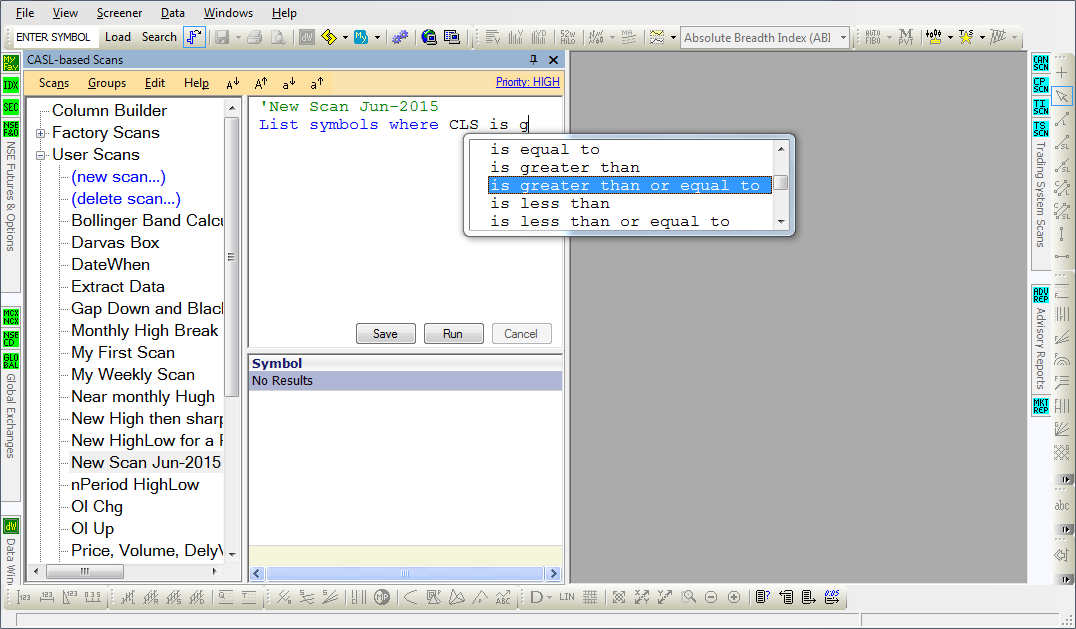The image size is (1076, 629).
Task: Open the Screener menu
Action: click(x=119, y=13)
